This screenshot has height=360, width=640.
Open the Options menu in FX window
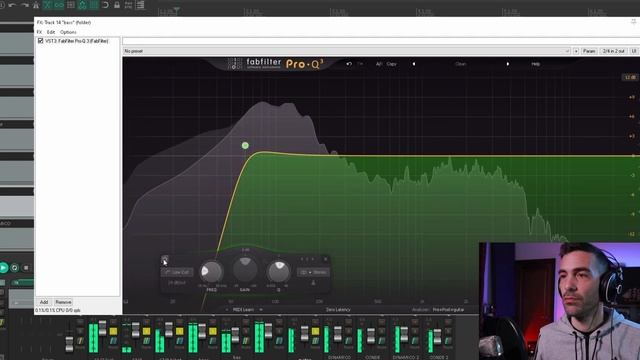68,32
